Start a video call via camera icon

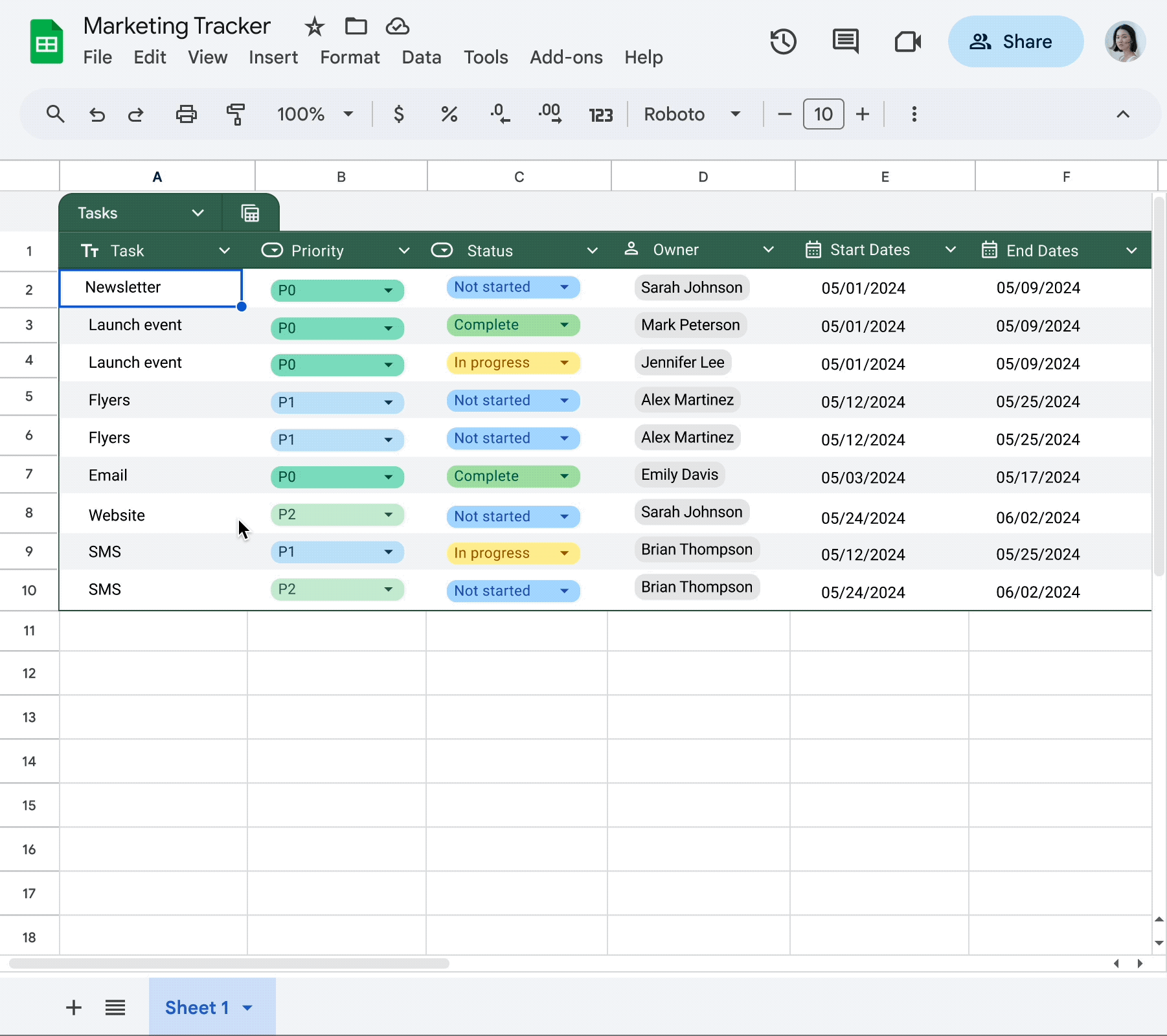point(907,41)
